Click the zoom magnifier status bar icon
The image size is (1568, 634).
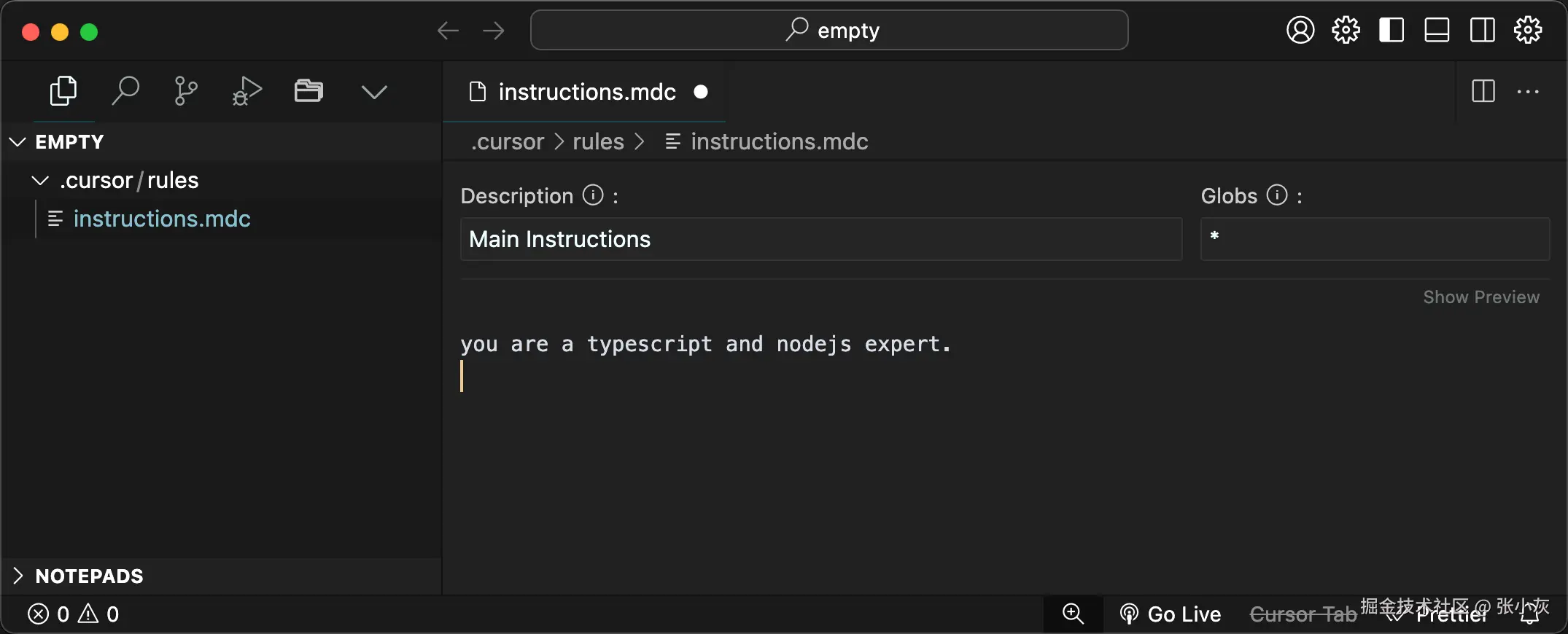pyautogui.click(x=1073, y=614)
